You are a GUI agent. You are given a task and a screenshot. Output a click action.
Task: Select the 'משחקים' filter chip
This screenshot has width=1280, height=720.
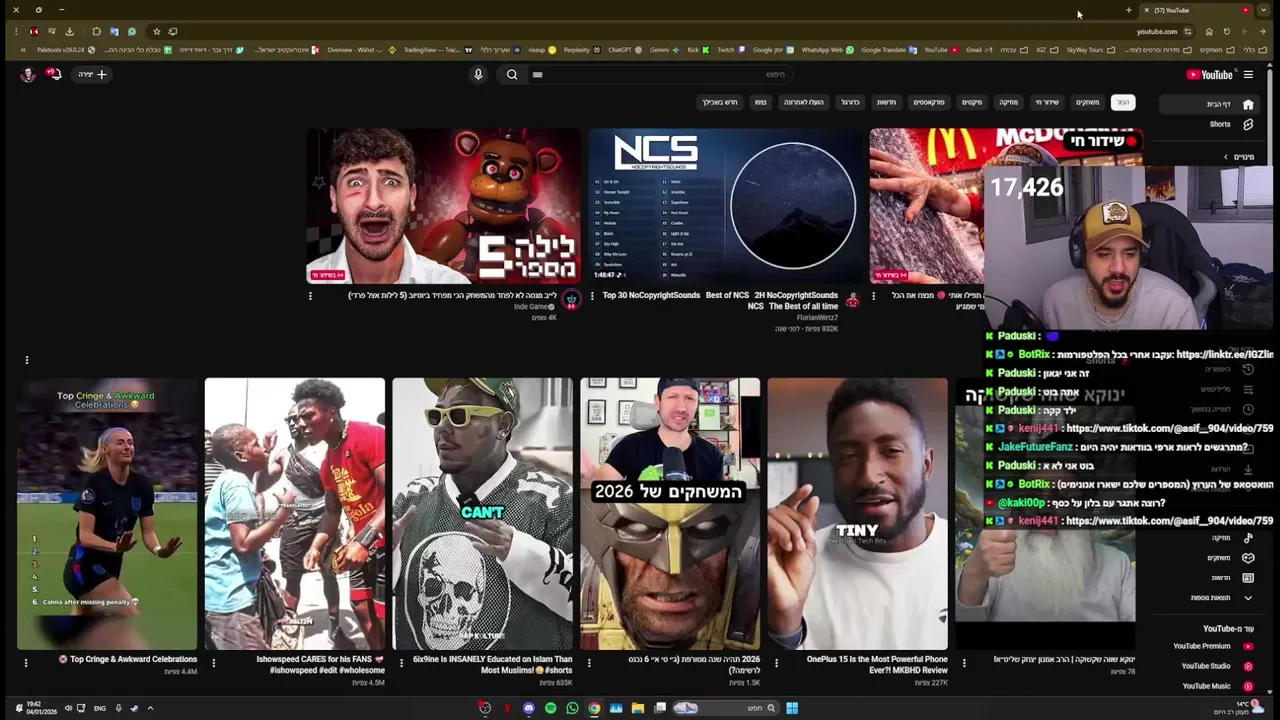(x=1087, y=102)
